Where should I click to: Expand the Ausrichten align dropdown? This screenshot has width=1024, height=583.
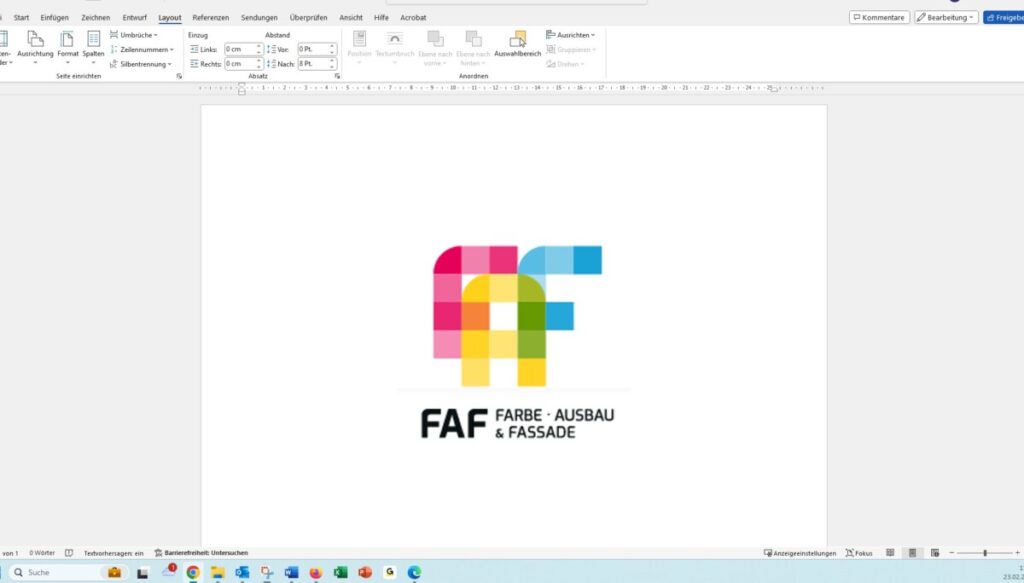(571, 35)
